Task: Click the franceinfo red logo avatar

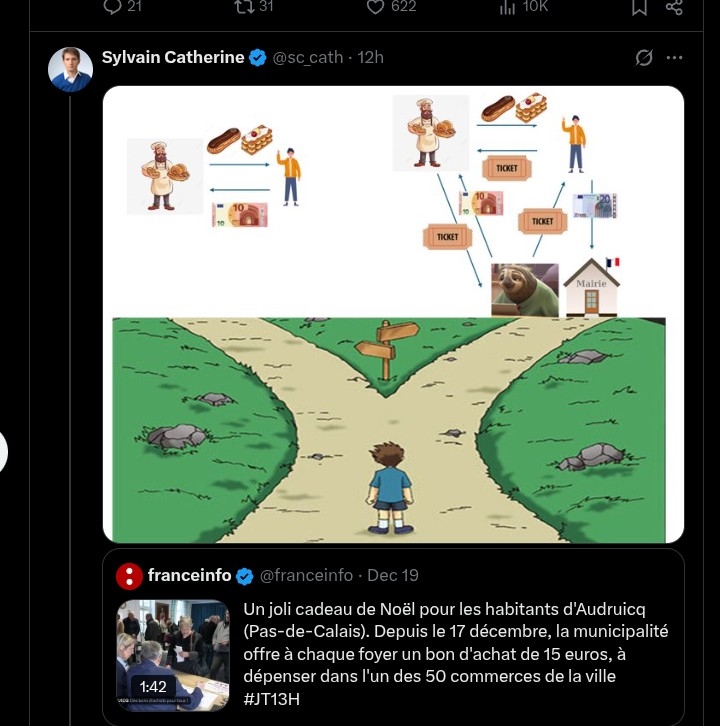Action: [x=129, y=576]
